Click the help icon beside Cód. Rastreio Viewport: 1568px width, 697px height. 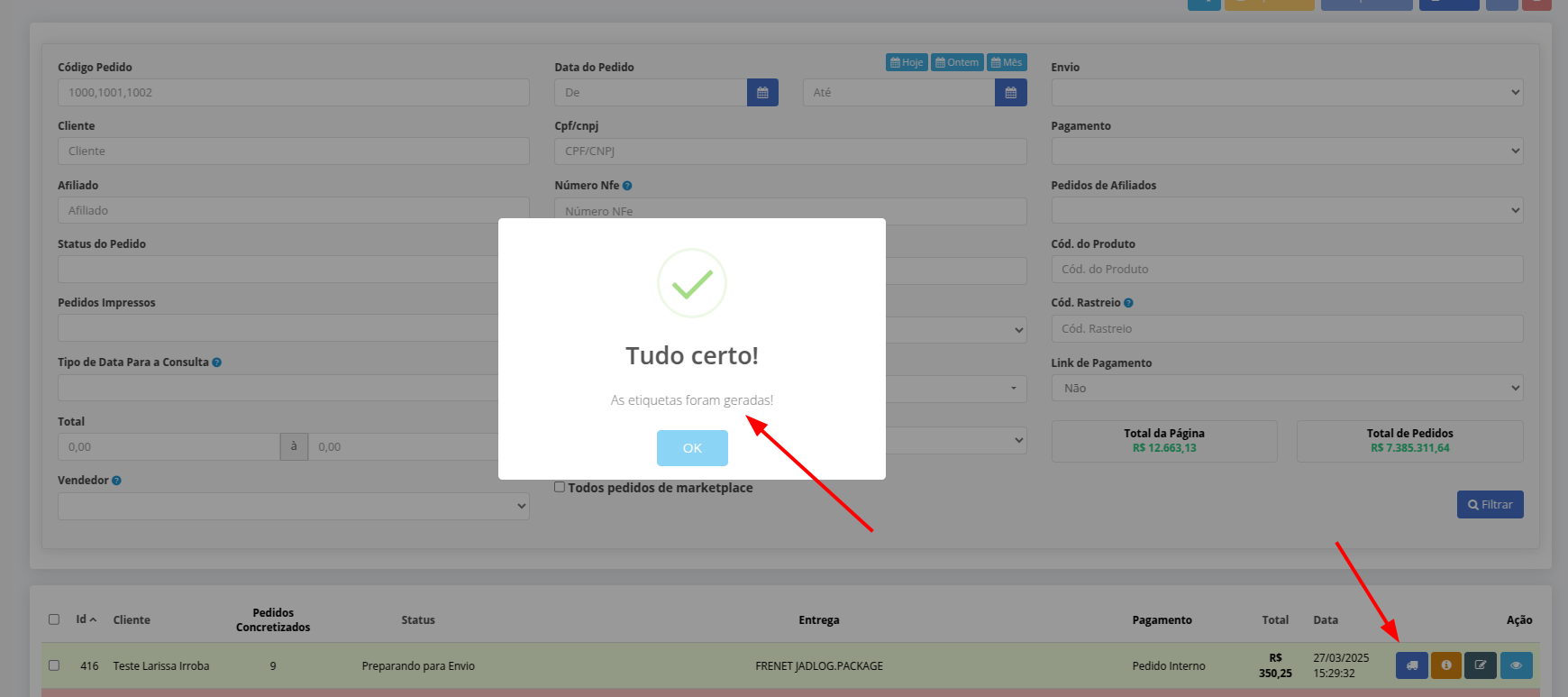(x=1128, y=303)
